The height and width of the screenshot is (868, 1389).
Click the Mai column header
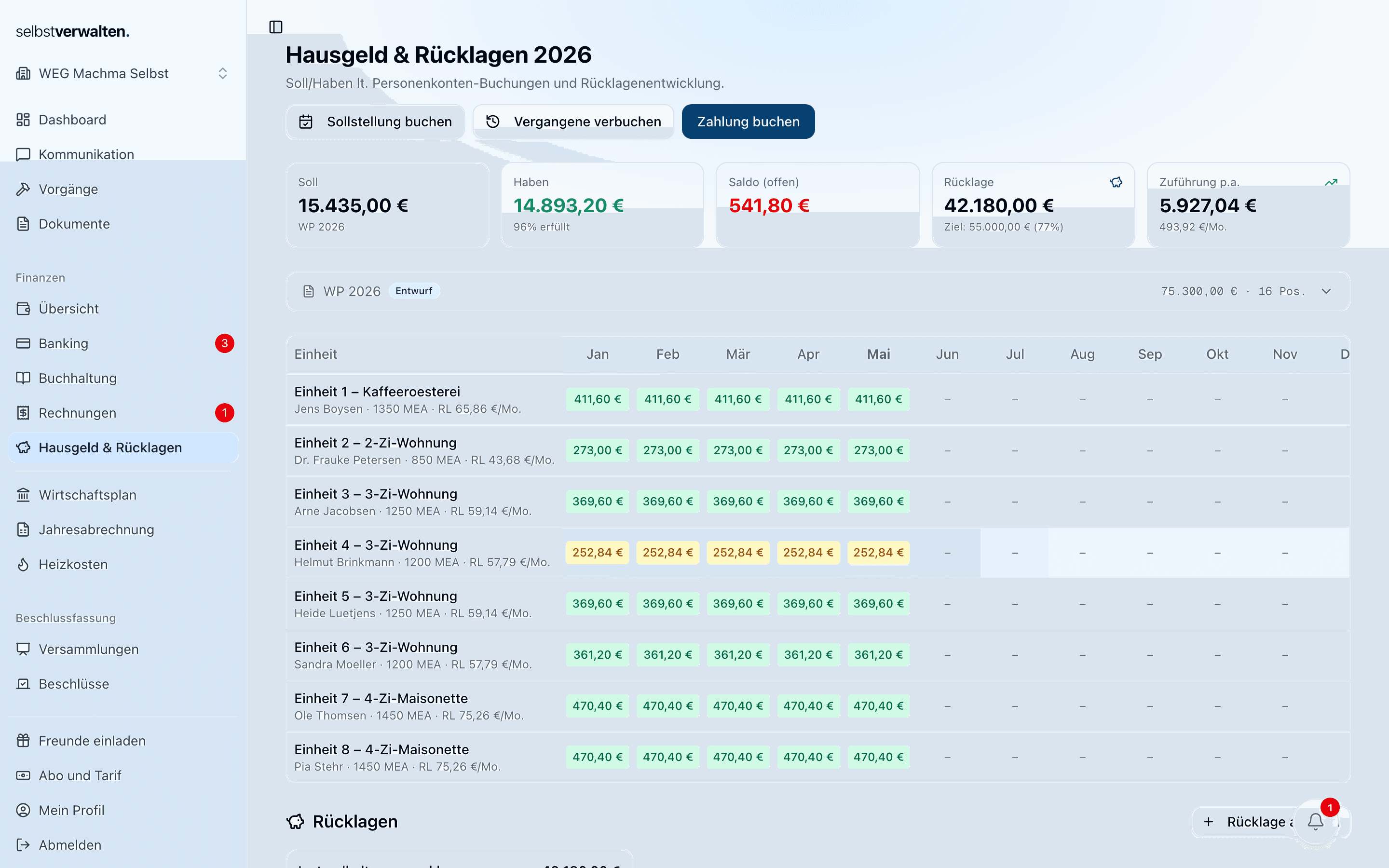coord(878,354)
